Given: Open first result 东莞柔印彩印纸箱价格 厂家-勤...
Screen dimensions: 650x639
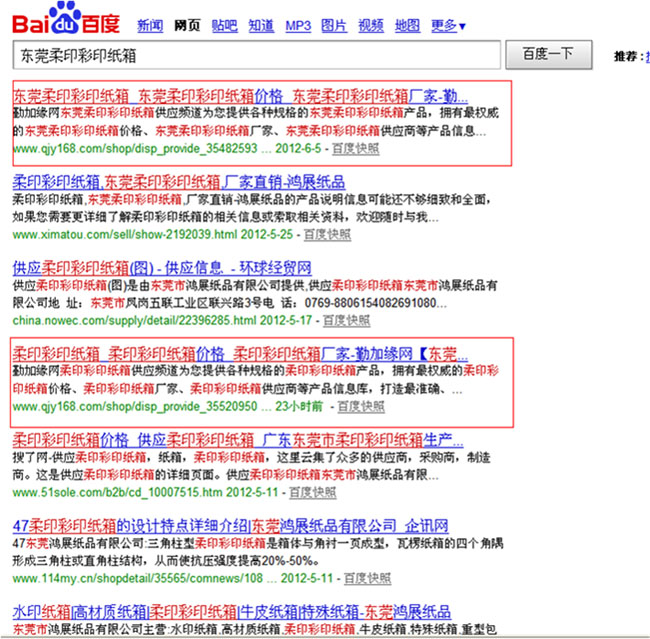Looking at the screenshot, I should click(240, 97).
